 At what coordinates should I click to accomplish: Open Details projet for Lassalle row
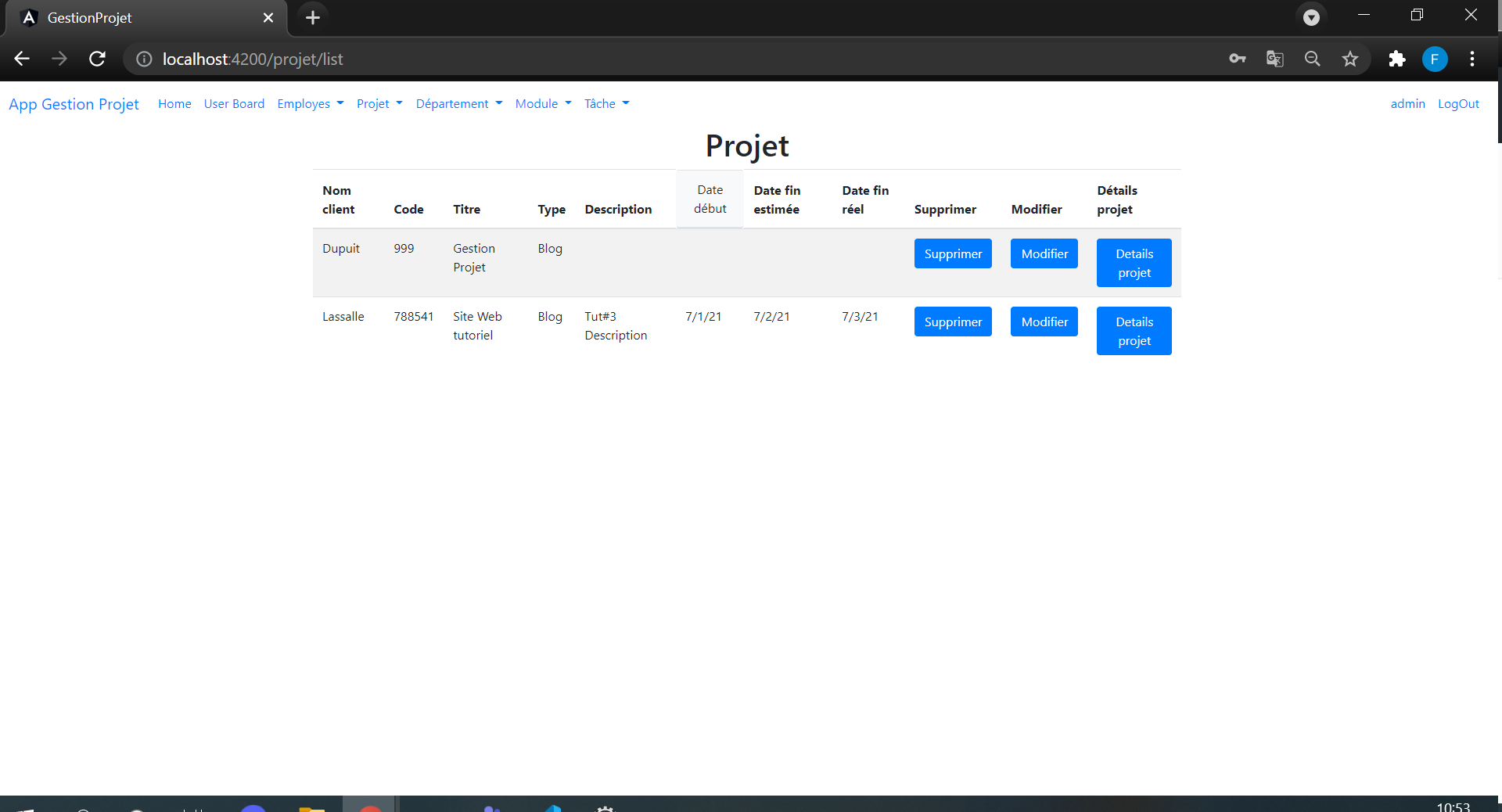[x=1134, y=331]
